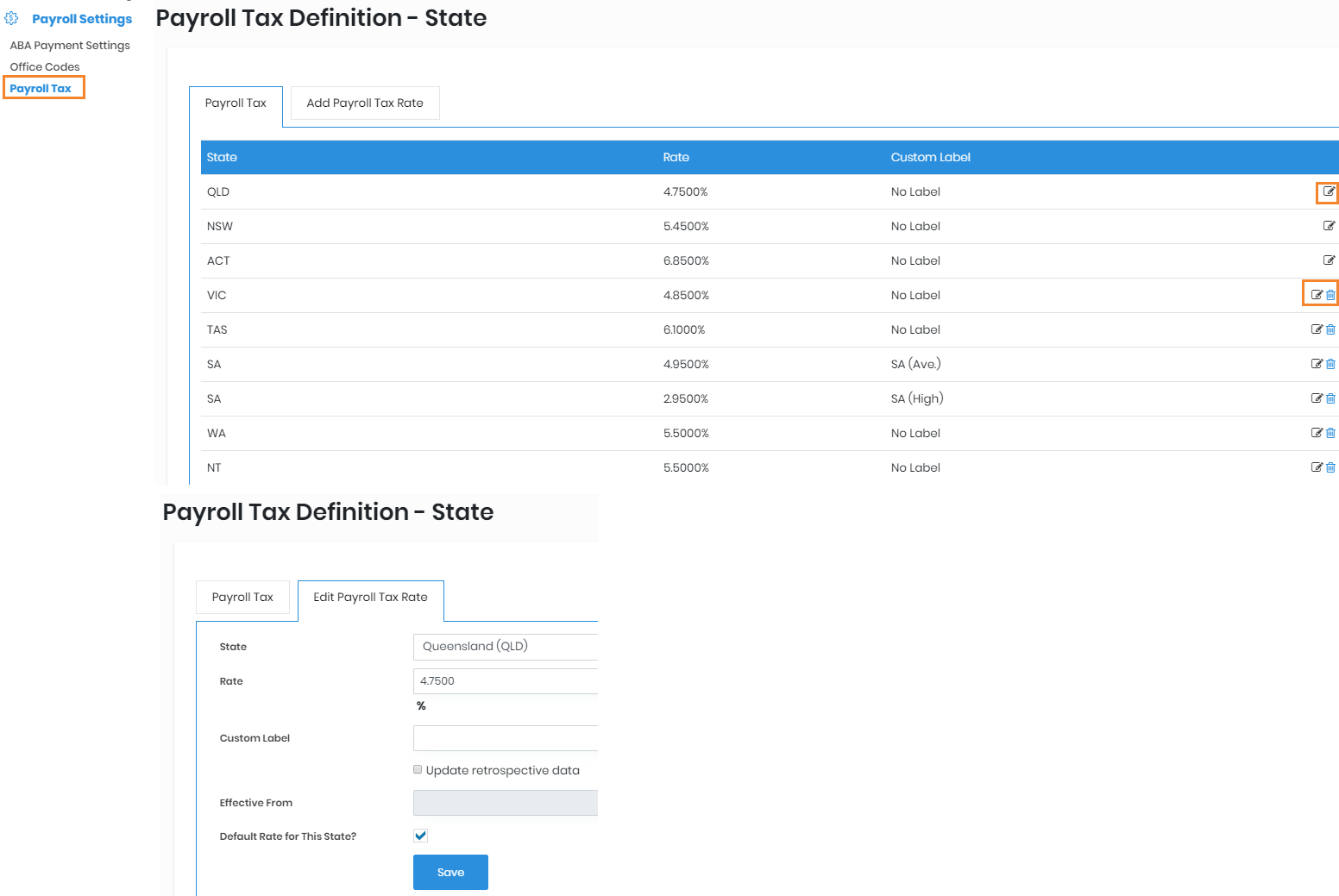The image size is (1339, 896).
Task: Open edit for the TAS rate
Action: click(1317, 329)
